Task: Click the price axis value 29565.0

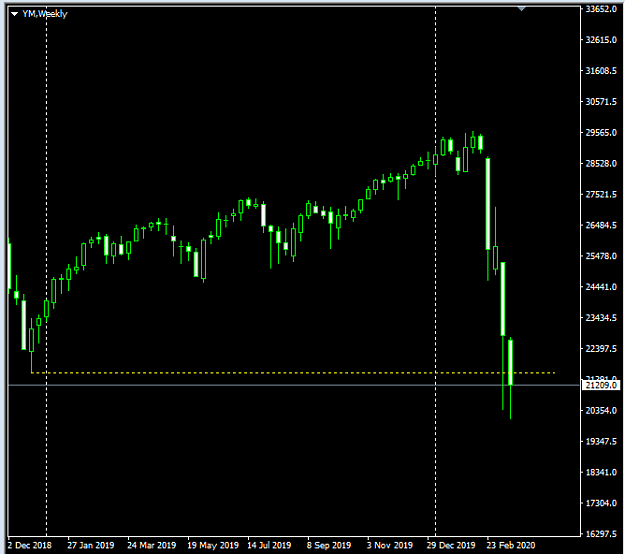Action: [601, 132]
